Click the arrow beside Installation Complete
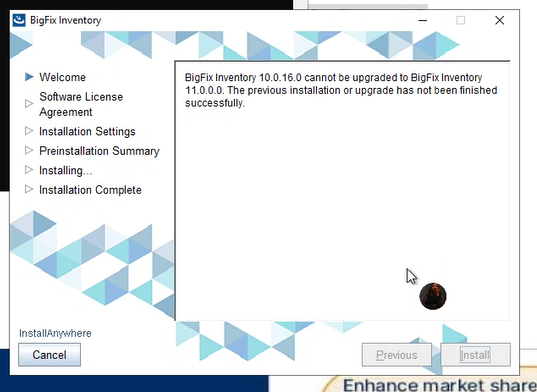537x392 pixels. pyautogui.click(x=29, y=189)
